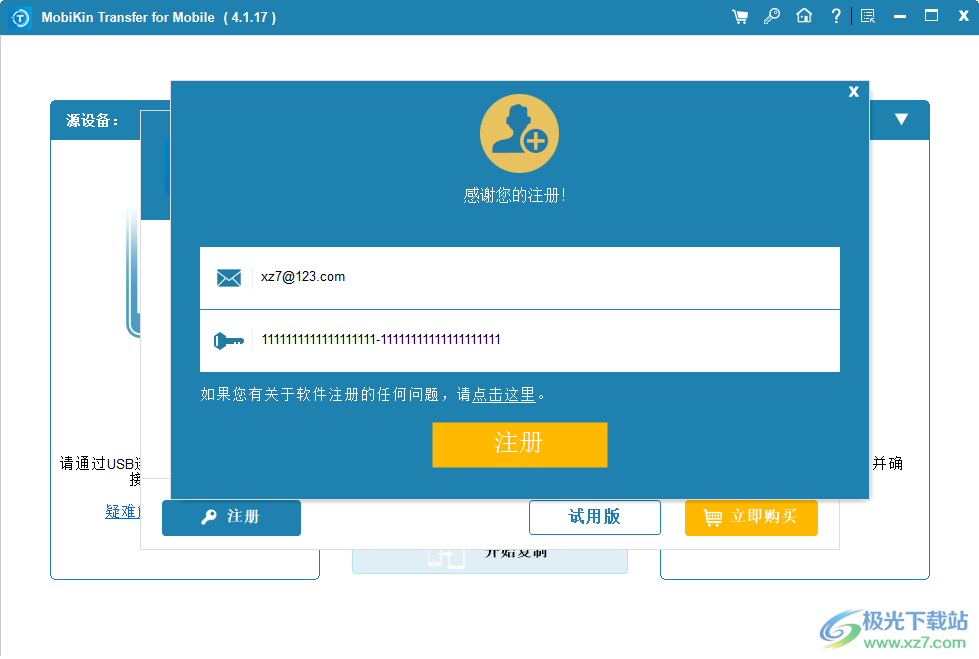
Task: Open help via the question mark icon
Action: pyautogui.click(x=836, y=16)
